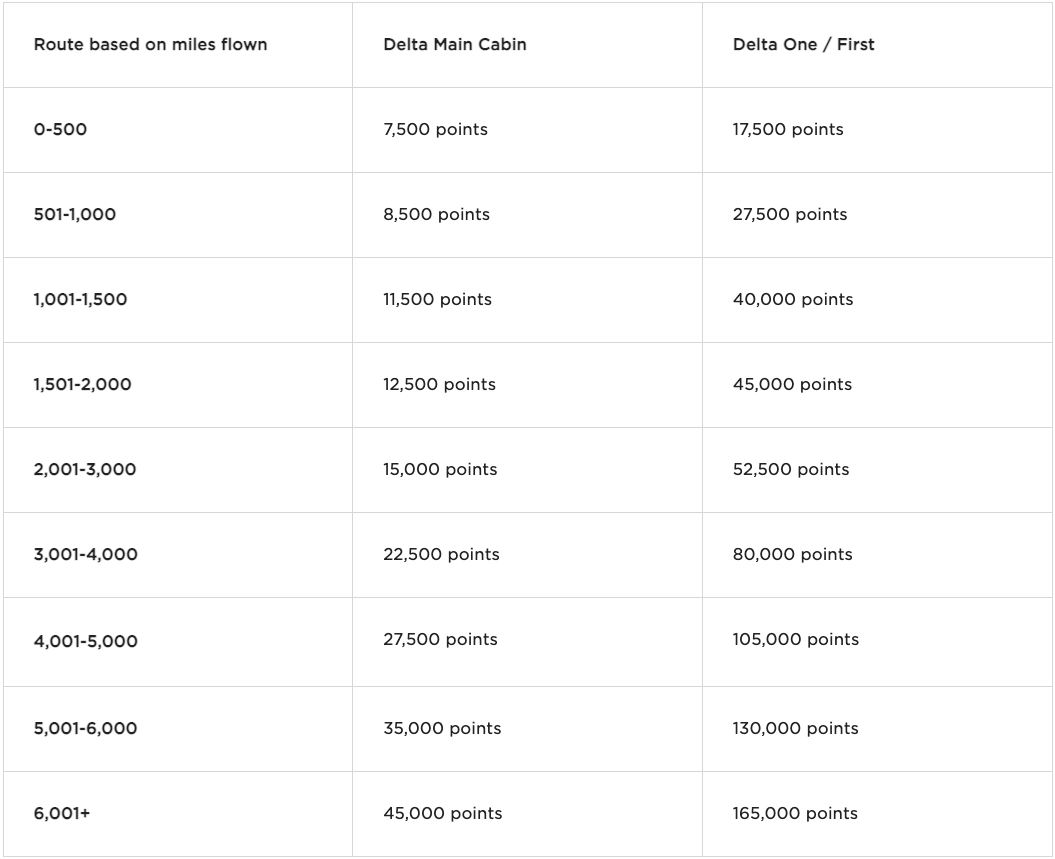Select the 52,500 points cell
Image resolution: width=1055 pixels, height=859 pixels.
(x=790, y=469)
